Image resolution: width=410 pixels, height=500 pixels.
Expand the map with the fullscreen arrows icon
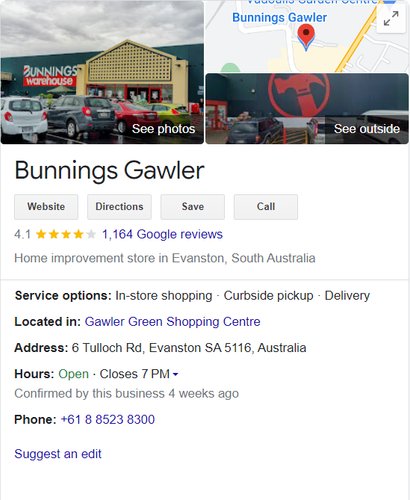(x=391, y=19)
